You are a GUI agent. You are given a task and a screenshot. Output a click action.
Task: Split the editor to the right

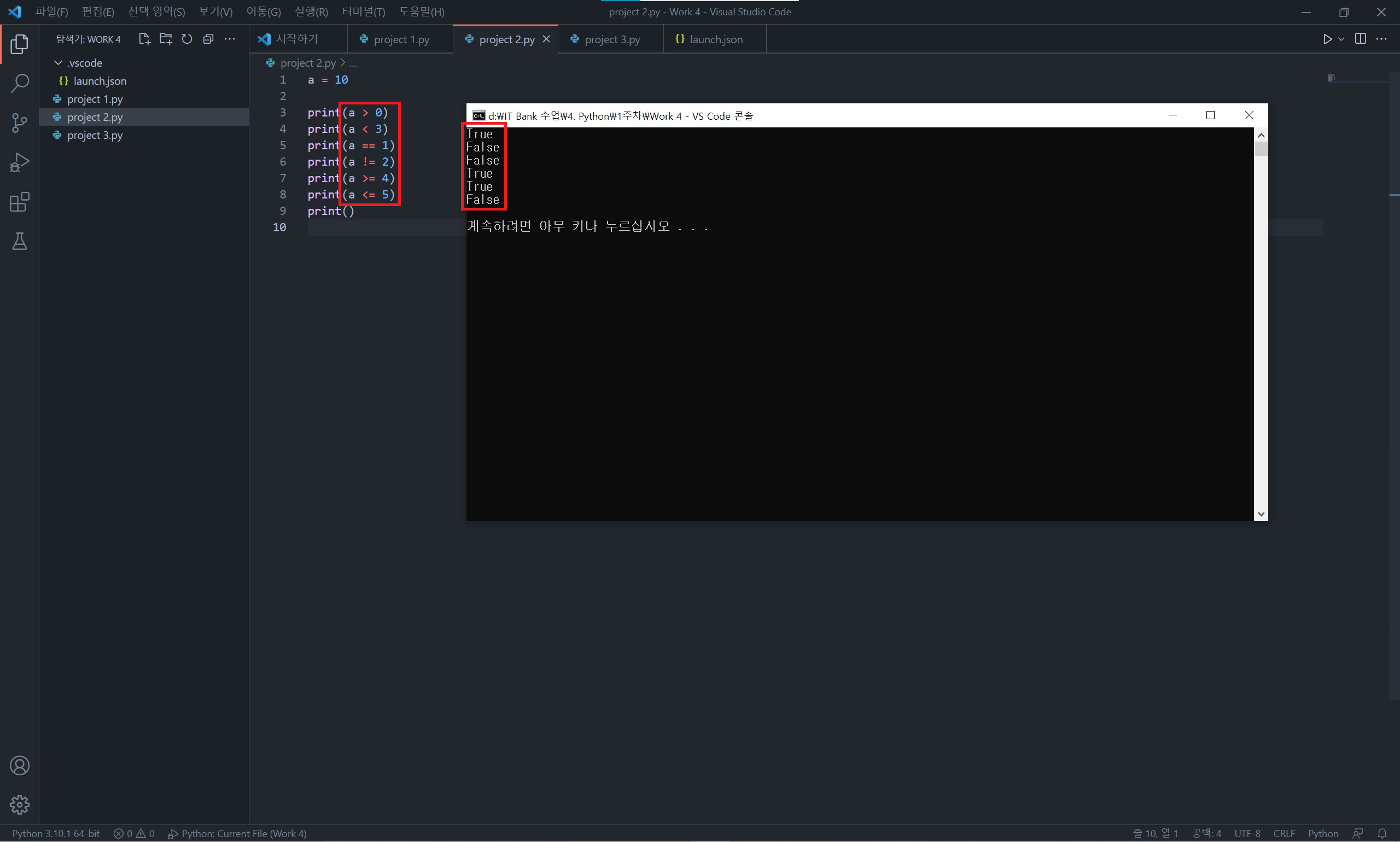pos(1360,39)
